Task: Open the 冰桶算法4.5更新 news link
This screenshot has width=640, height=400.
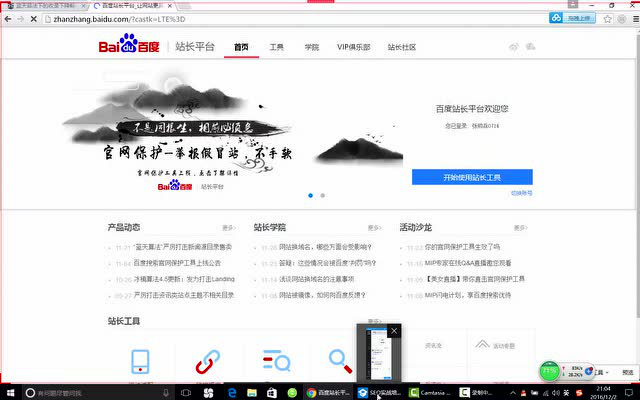Action: [184, 279]
